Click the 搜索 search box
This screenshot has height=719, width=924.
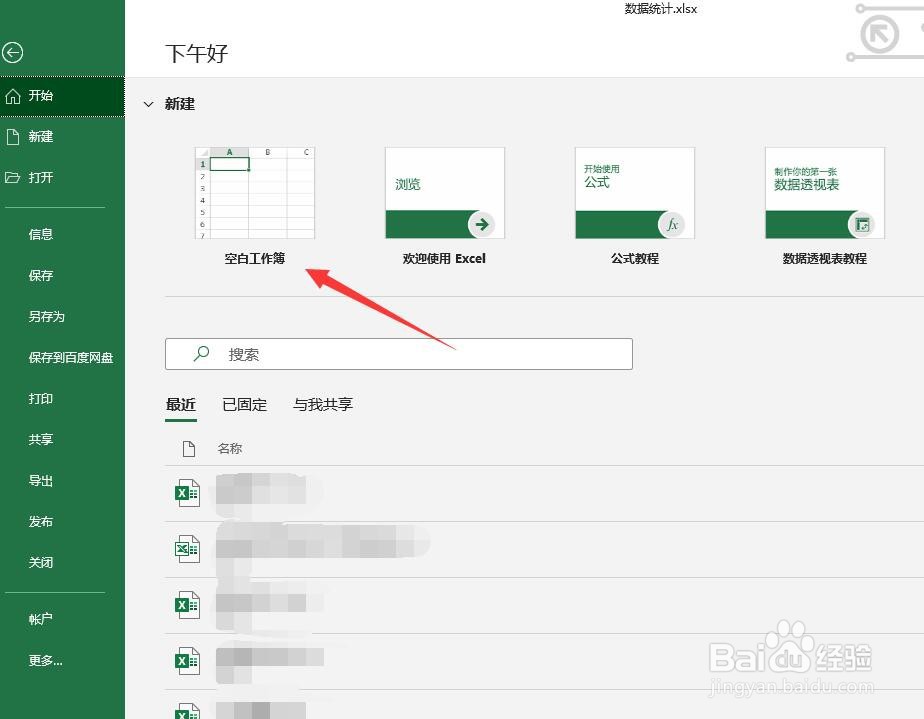[x=399, y=354]
